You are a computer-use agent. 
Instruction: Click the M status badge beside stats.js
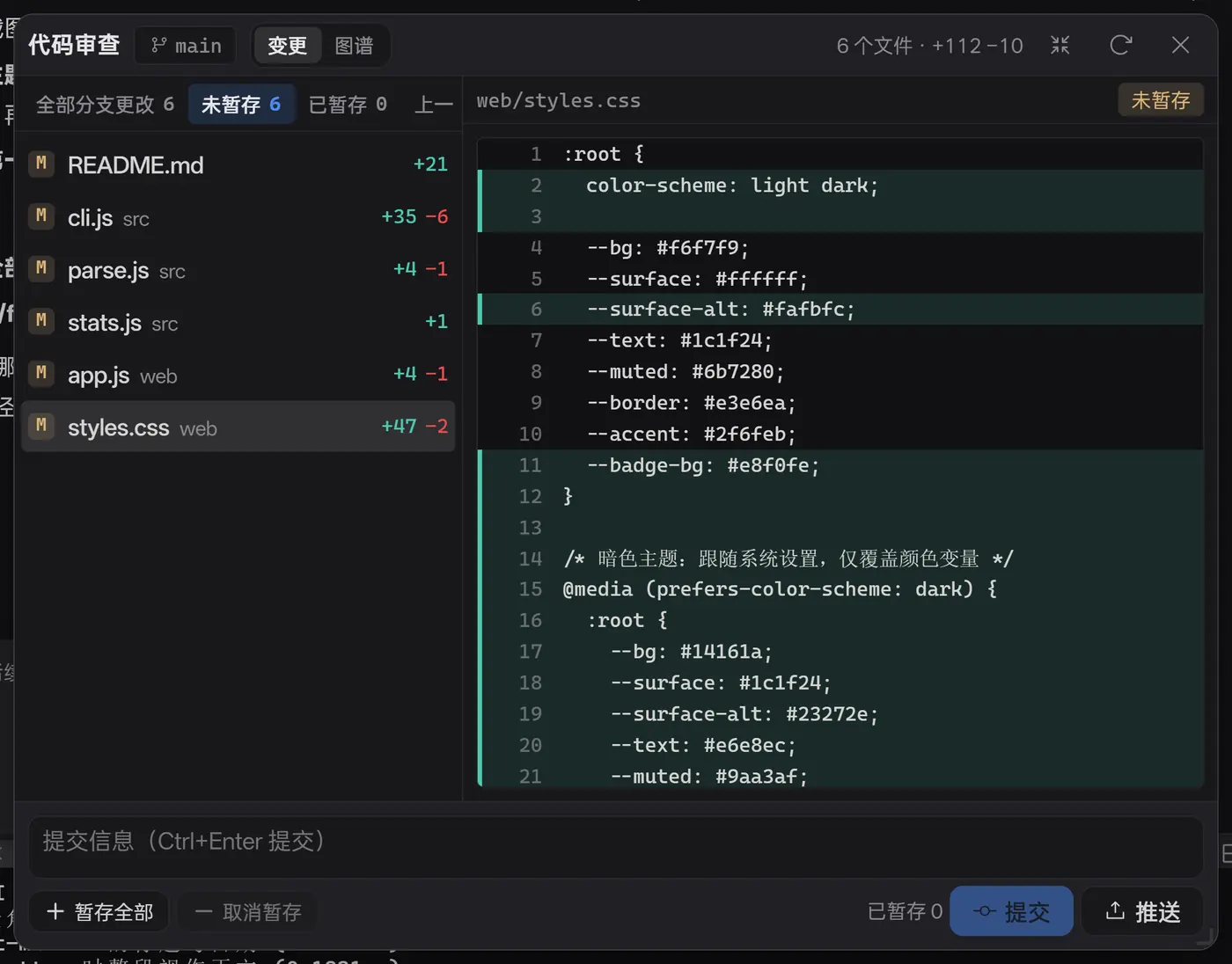41,321
